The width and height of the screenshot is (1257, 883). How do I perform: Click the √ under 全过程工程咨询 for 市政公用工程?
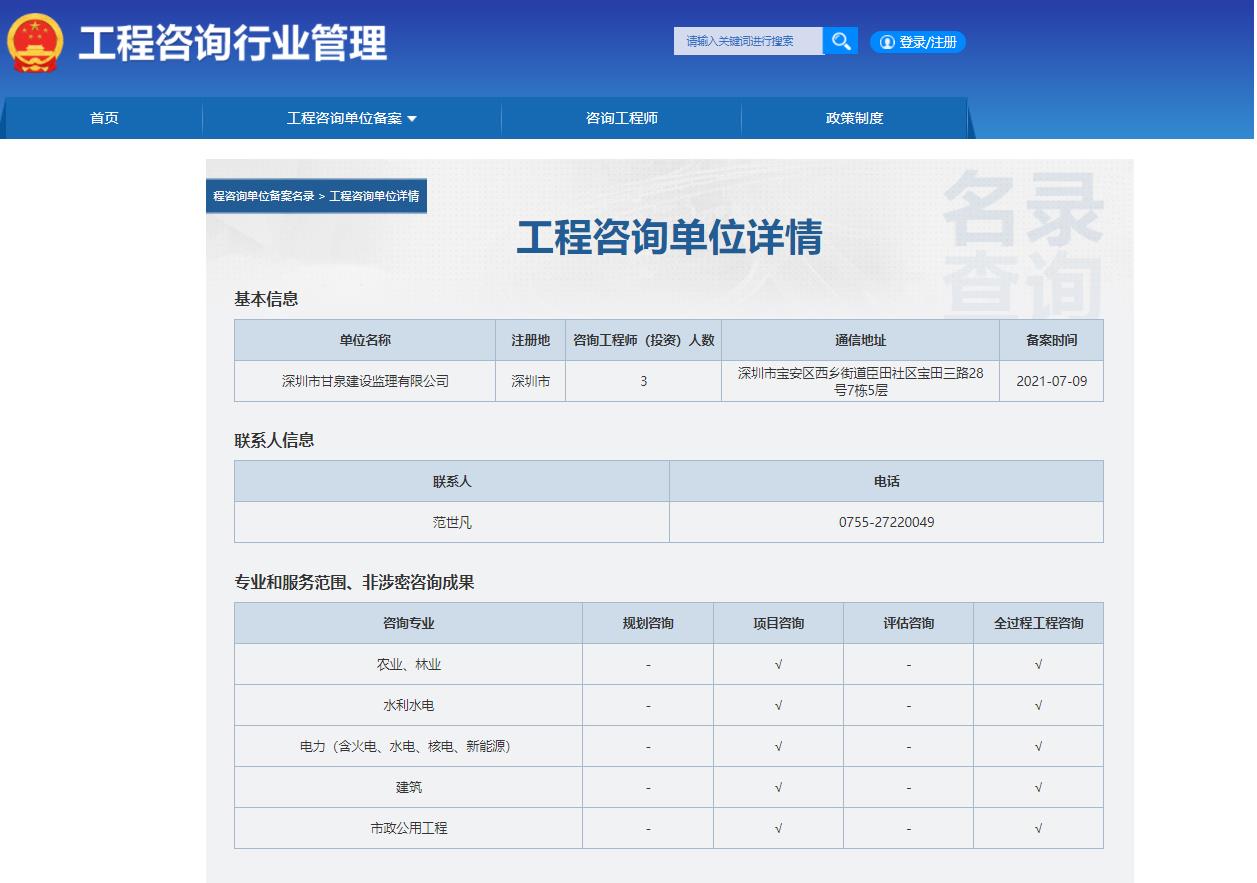1037,828
